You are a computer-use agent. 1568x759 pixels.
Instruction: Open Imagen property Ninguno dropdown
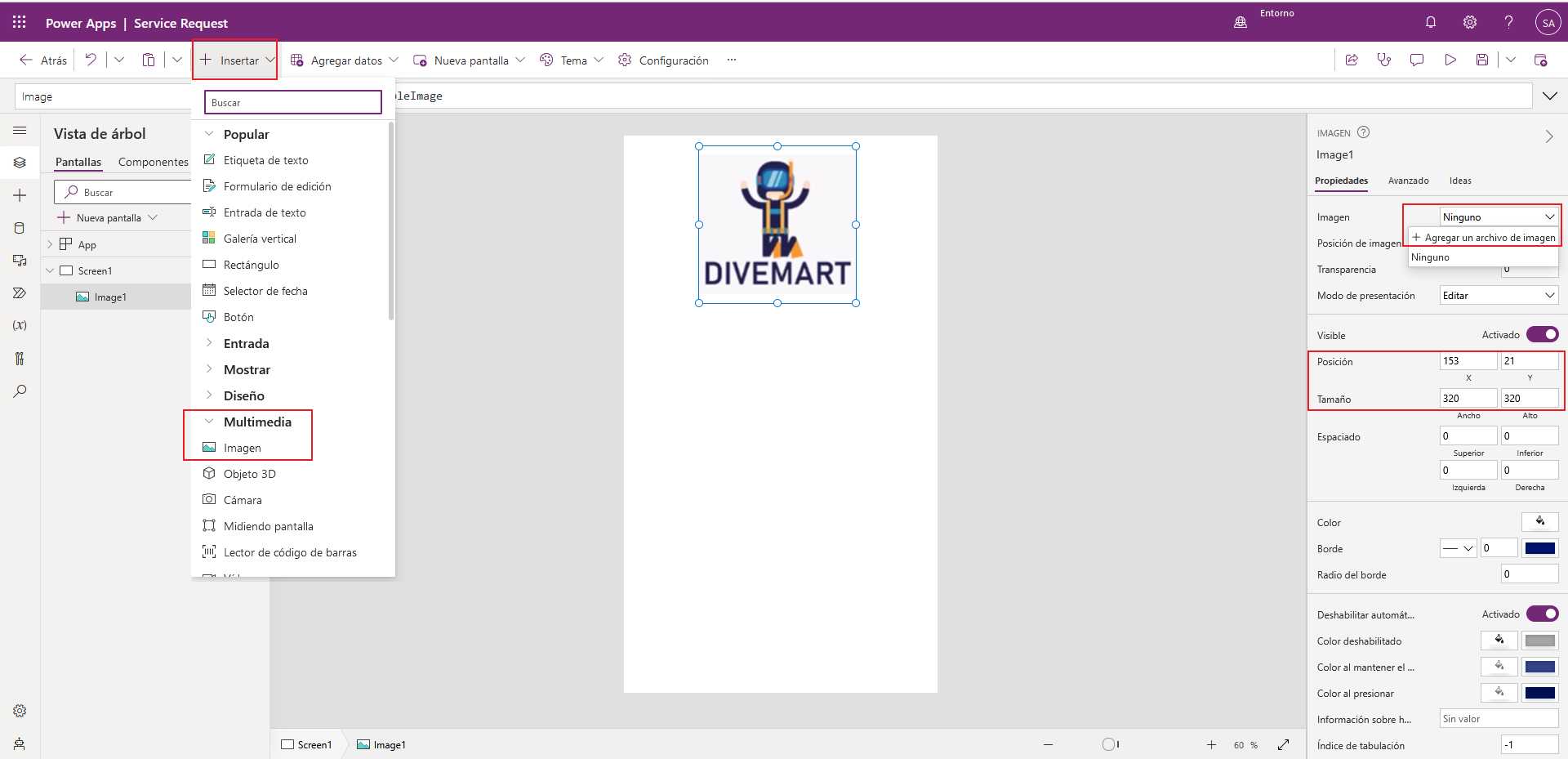[1499, 217]
